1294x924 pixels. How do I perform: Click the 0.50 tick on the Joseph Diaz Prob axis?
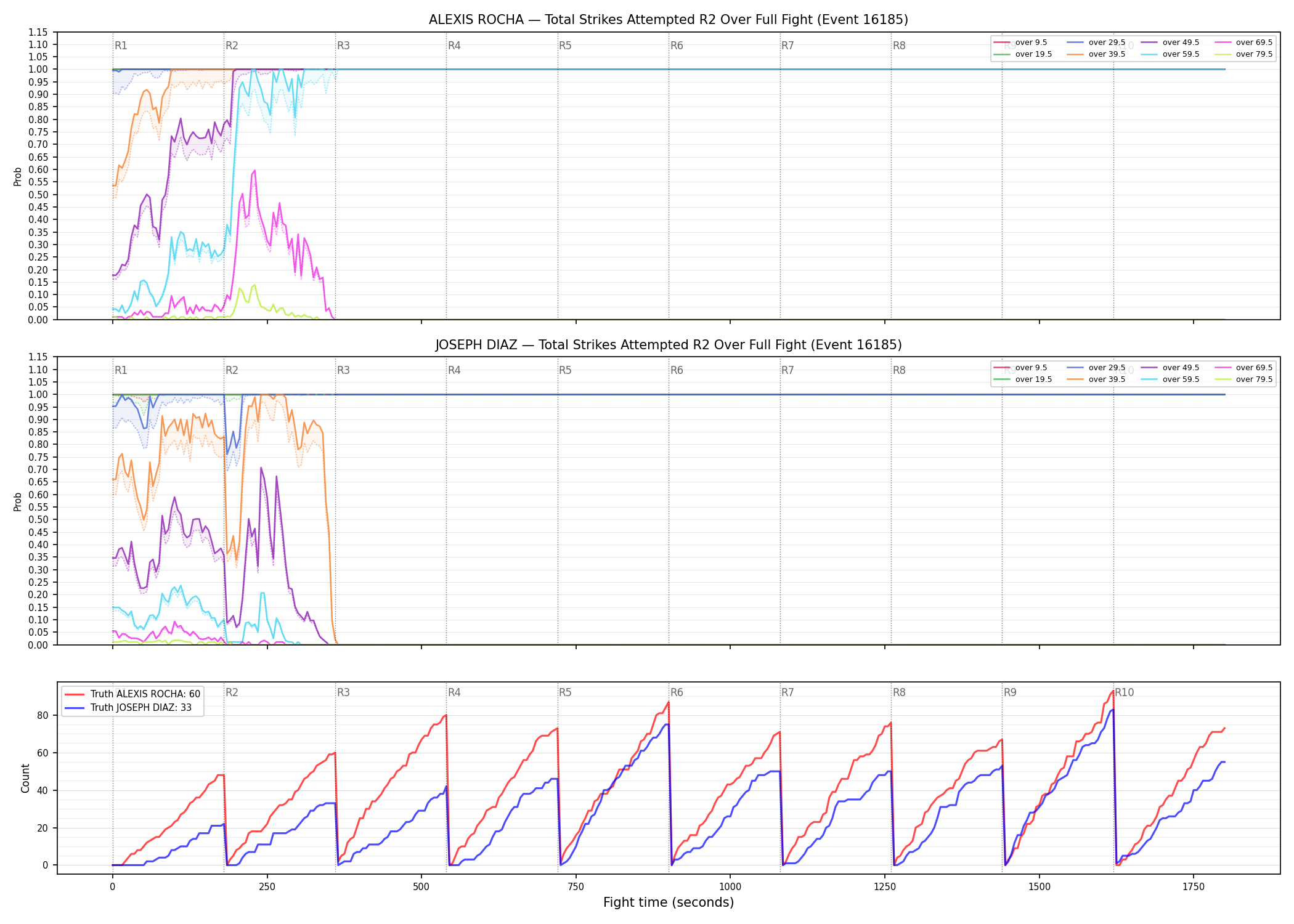pos(38,520)
